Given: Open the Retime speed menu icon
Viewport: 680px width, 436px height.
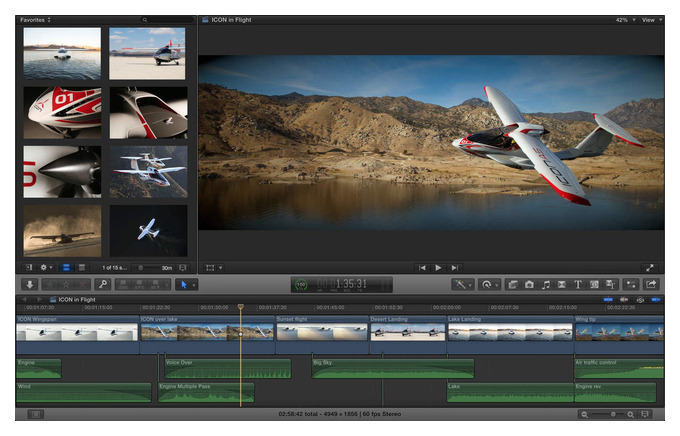Looking at the screenshot, I should [489, 285].
